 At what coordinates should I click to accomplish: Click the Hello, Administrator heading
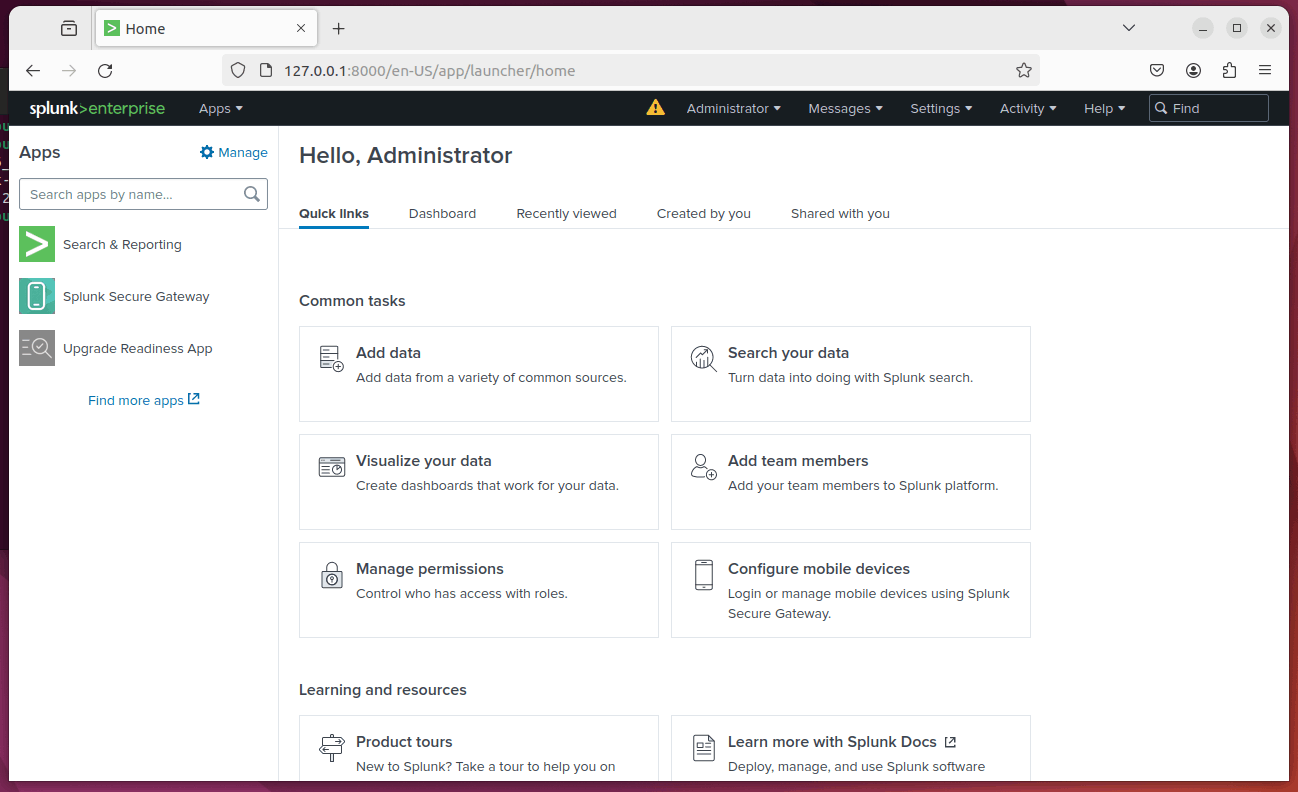(x=405, y=155)
